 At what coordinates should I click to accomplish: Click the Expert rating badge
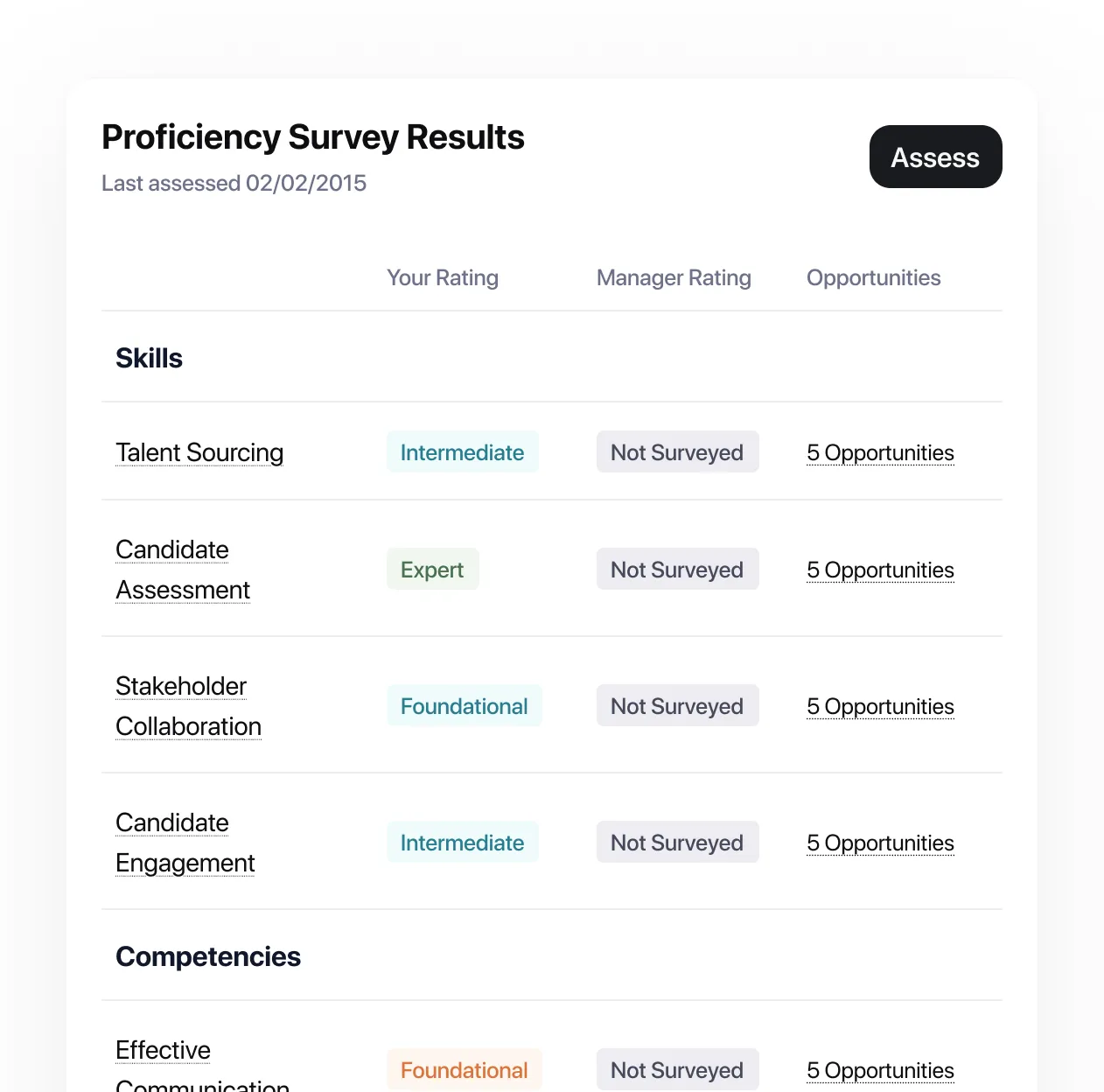tap(432, 570)
